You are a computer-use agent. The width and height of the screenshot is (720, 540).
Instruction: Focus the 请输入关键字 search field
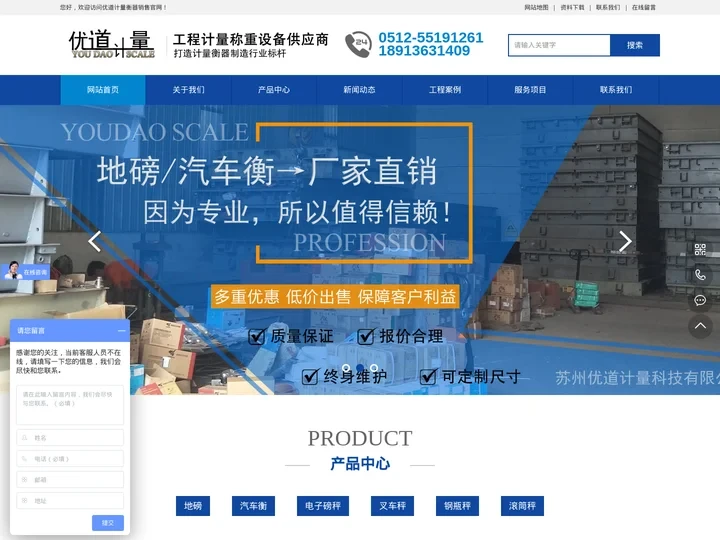coord(559,45)
